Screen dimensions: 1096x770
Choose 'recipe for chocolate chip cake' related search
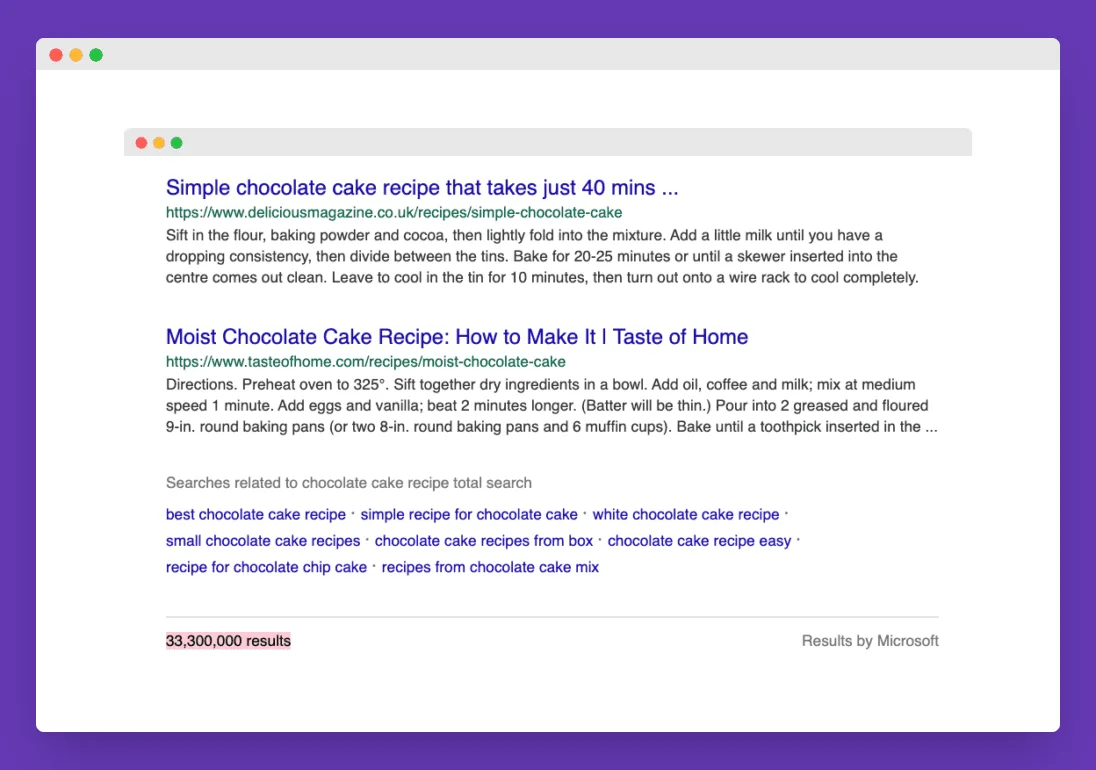tap(266, 567)
